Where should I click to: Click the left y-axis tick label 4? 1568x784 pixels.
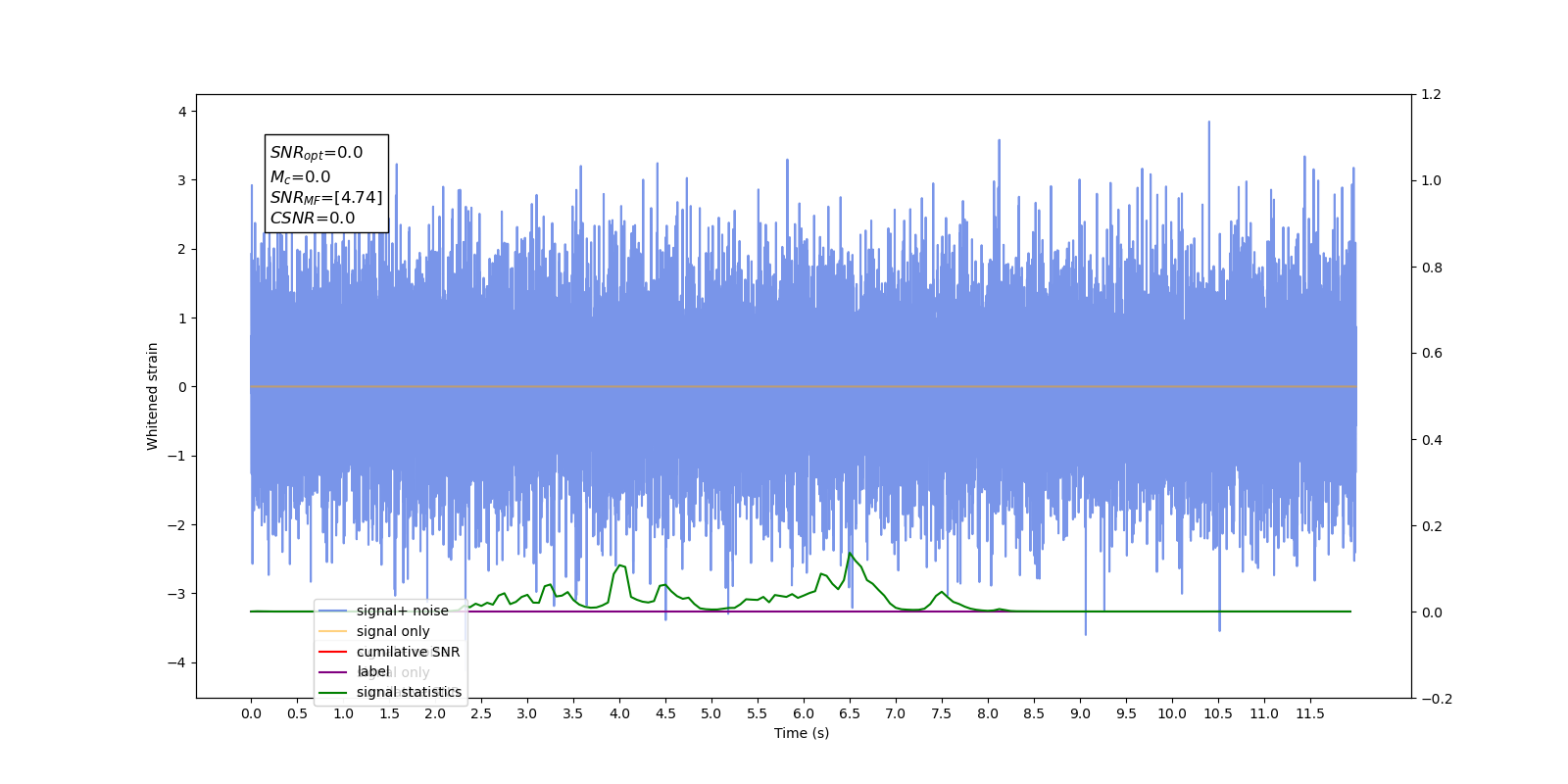(182, 112)
